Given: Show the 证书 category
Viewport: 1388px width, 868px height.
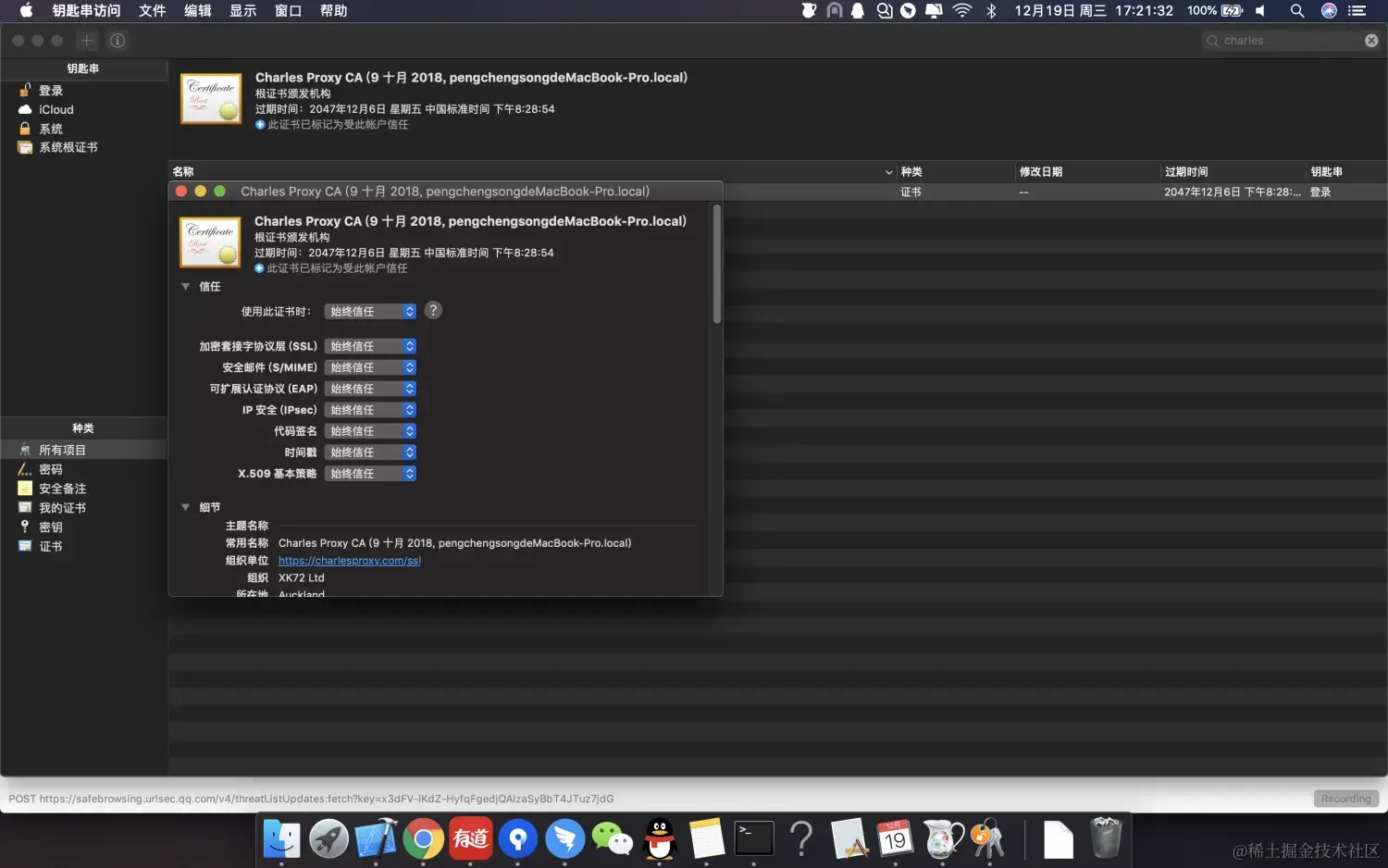Looking at the screenshot, I should pyautogui.click(x=51, y=547).
